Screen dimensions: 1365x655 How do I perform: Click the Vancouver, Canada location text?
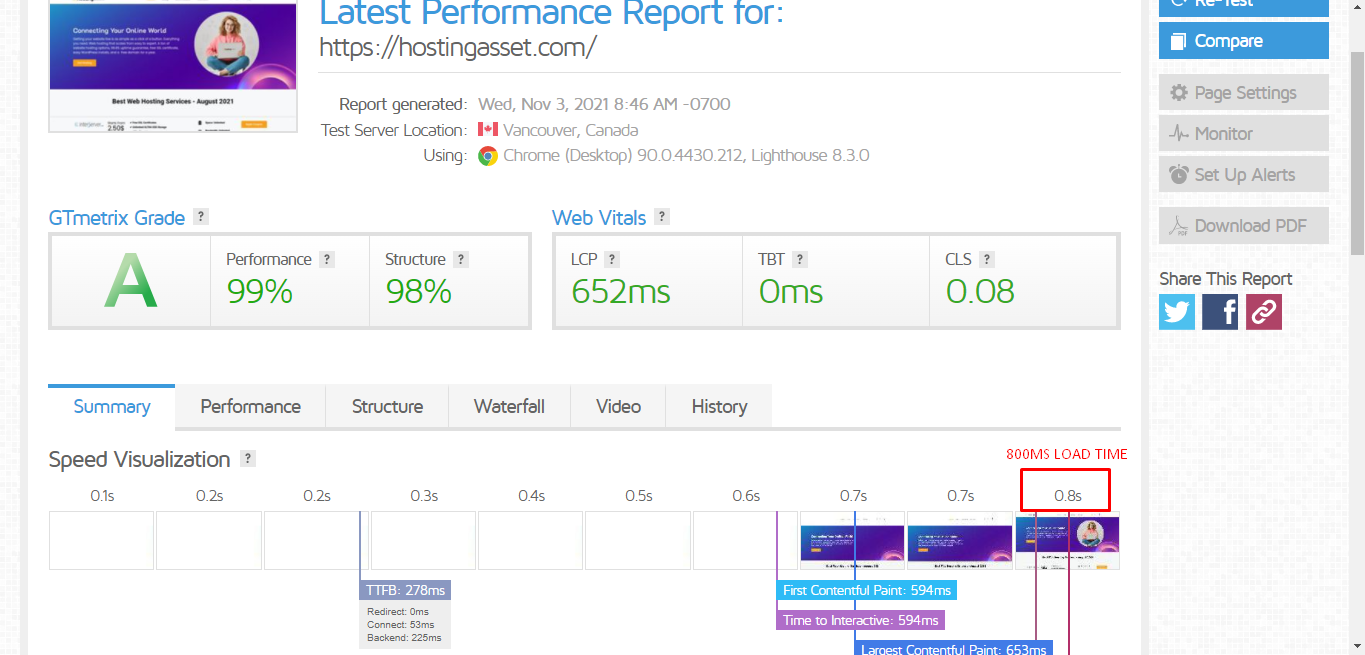point(570,130)
